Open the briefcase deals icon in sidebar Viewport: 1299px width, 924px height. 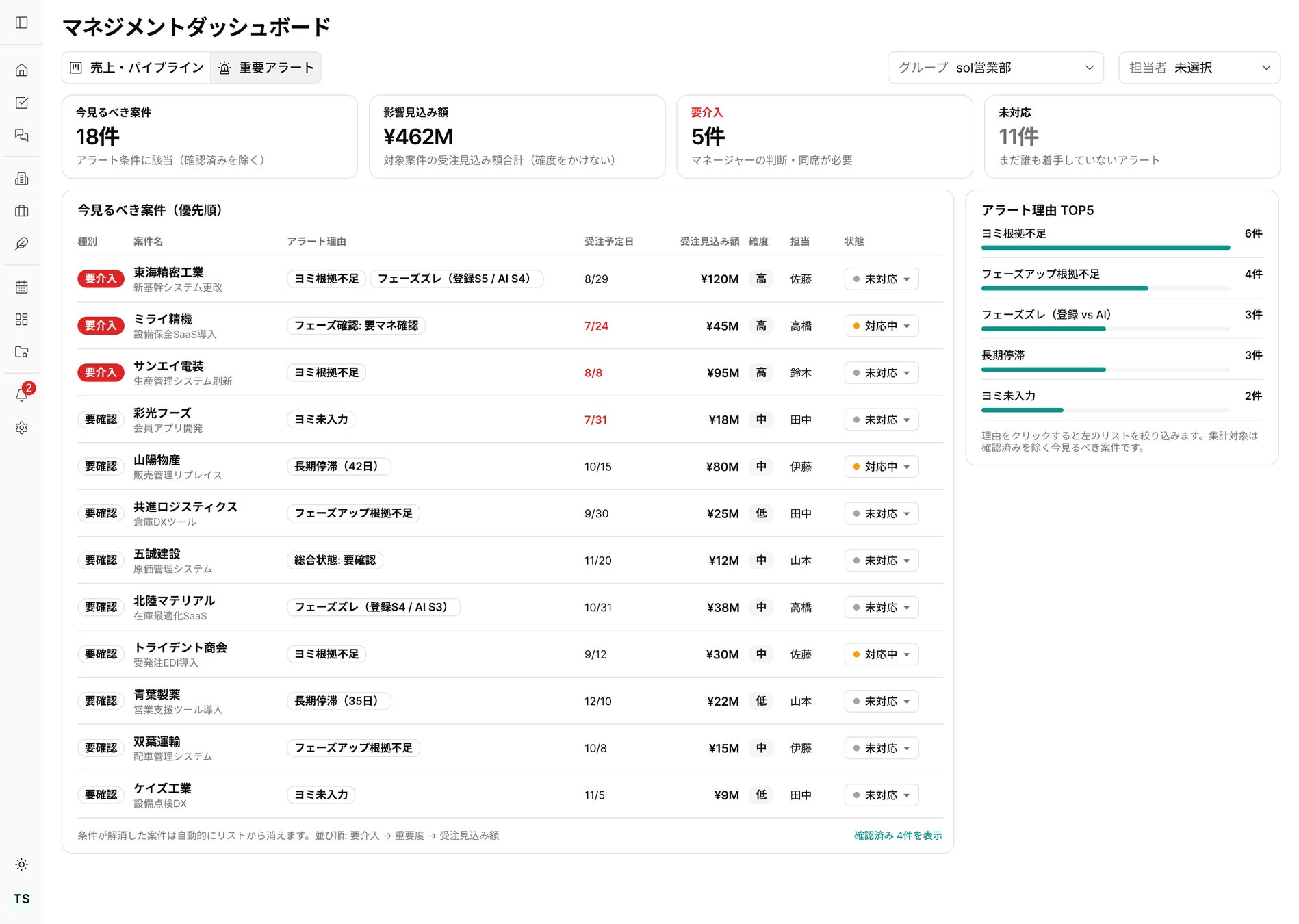click(x=22, y=211)
